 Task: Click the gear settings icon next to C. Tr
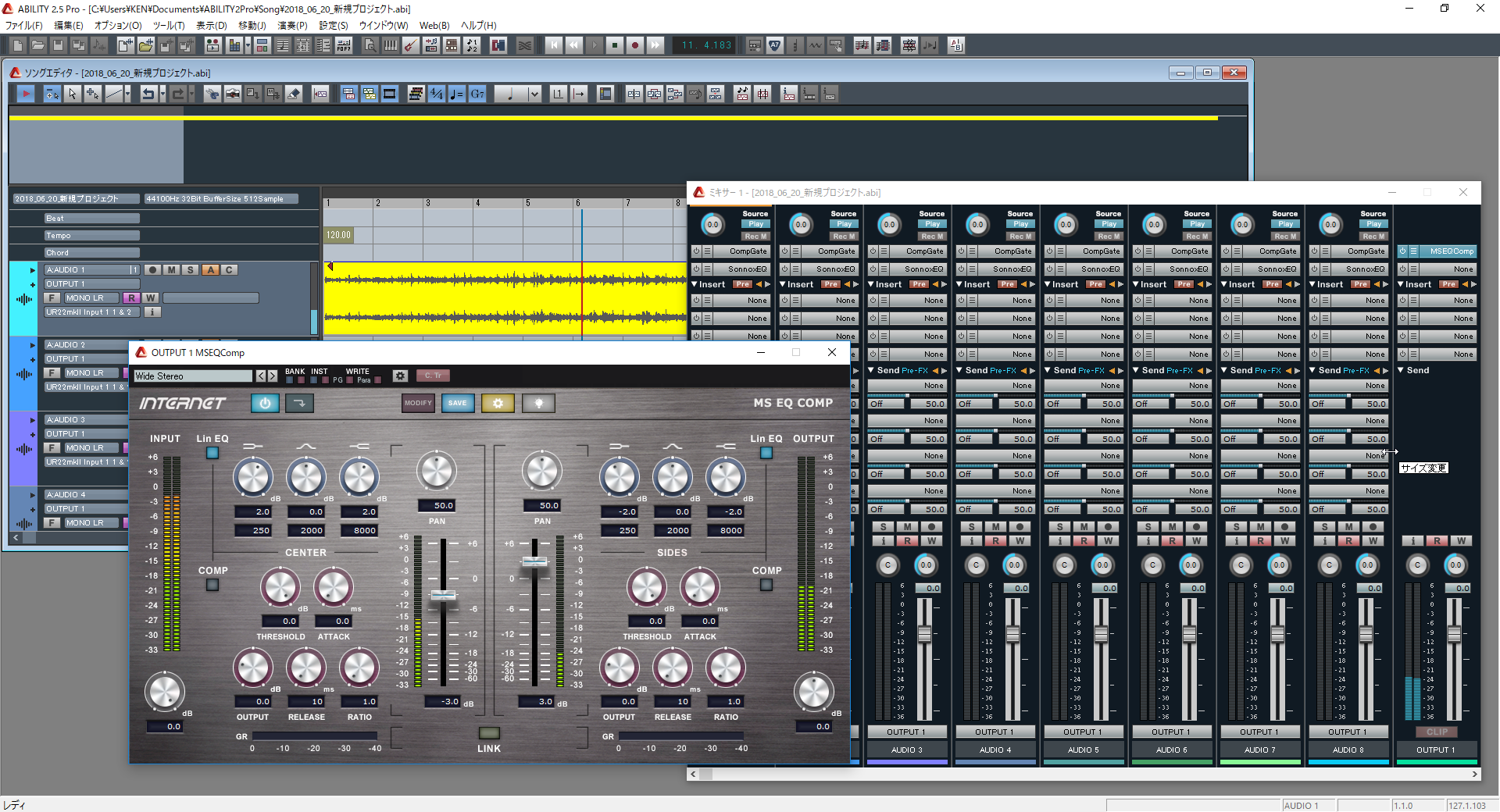(400, 376)
